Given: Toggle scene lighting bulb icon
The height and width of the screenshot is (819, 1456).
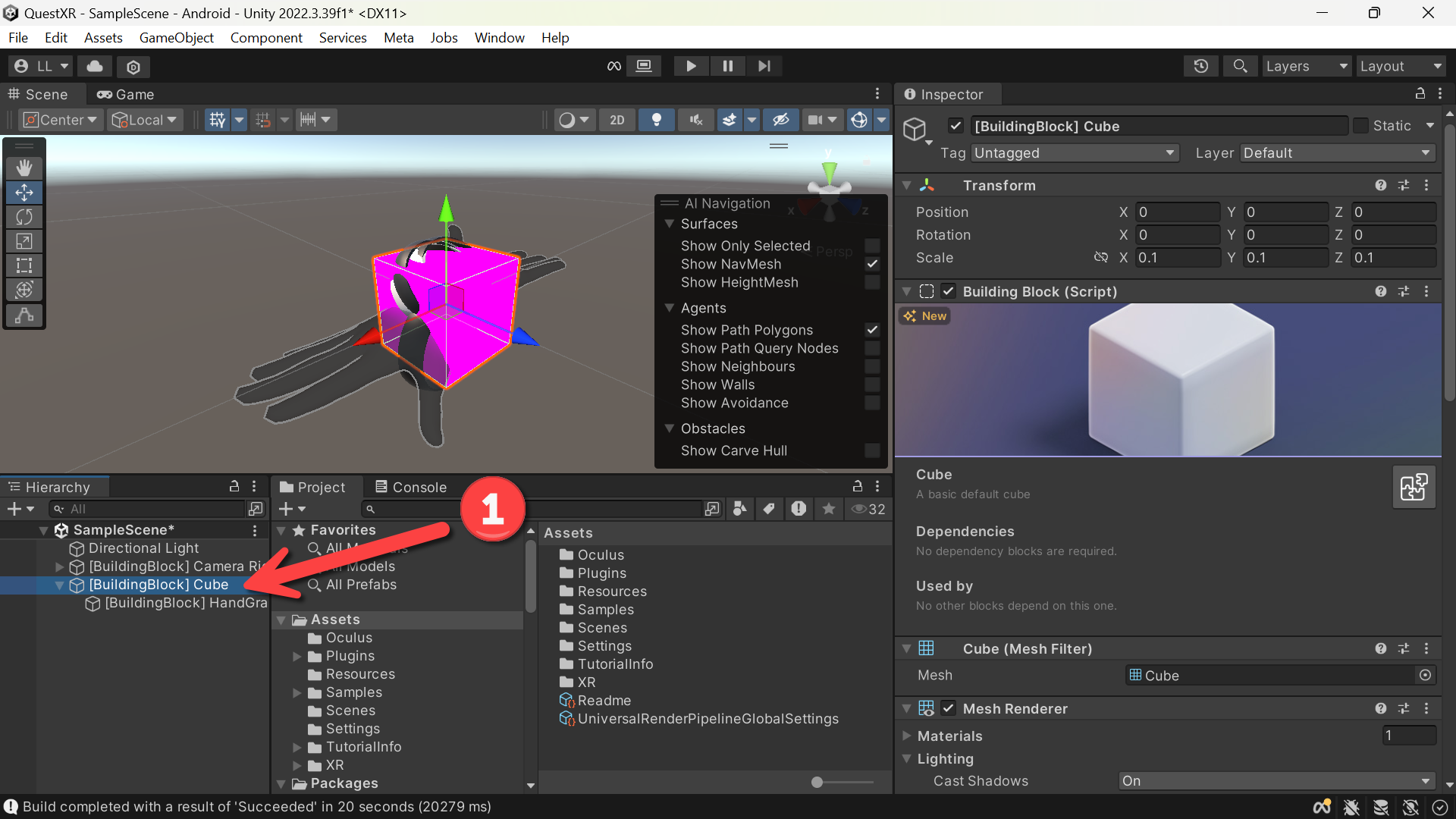Looking at the screenshot, I should coord(657,120).
